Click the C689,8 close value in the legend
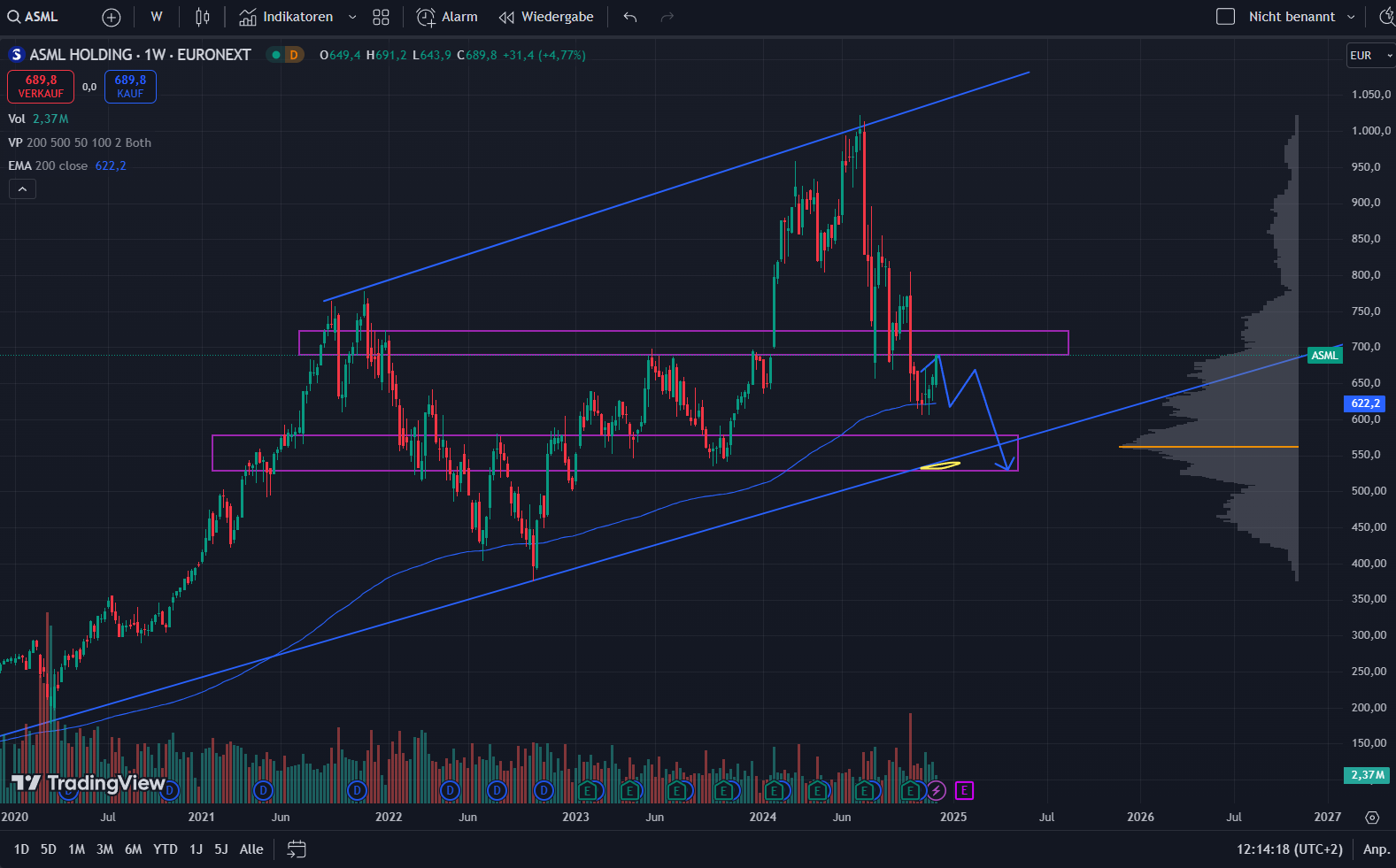Image resolution: width=1396 pixels, height=868 pixels. point(476,55)
